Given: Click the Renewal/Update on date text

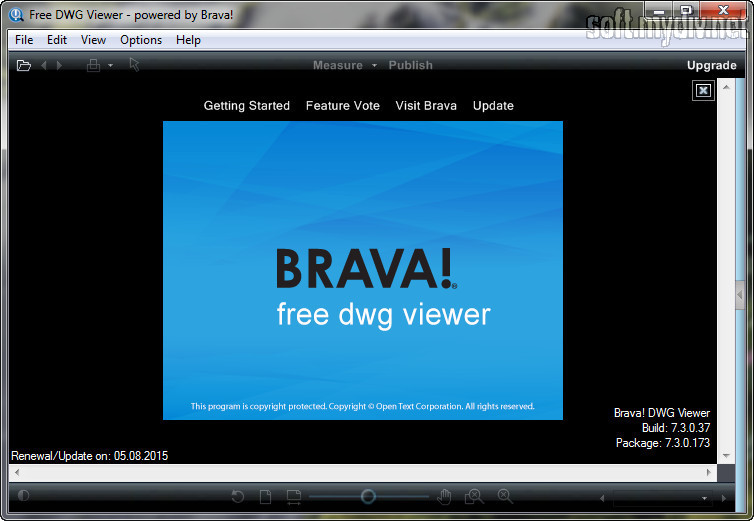Looking at the screenshot, I should [89, 456].
